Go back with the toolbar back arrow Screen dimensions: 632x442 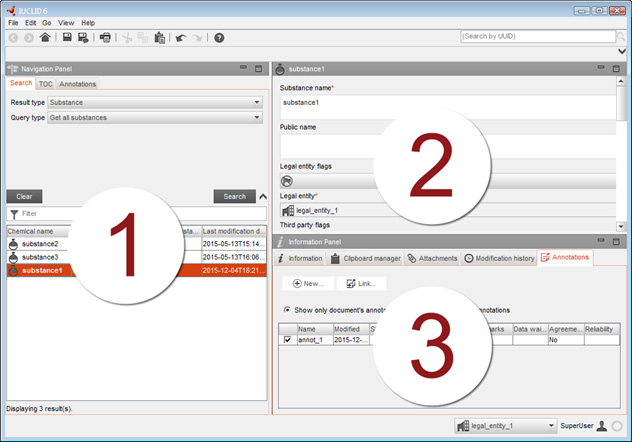click(13, 38)
